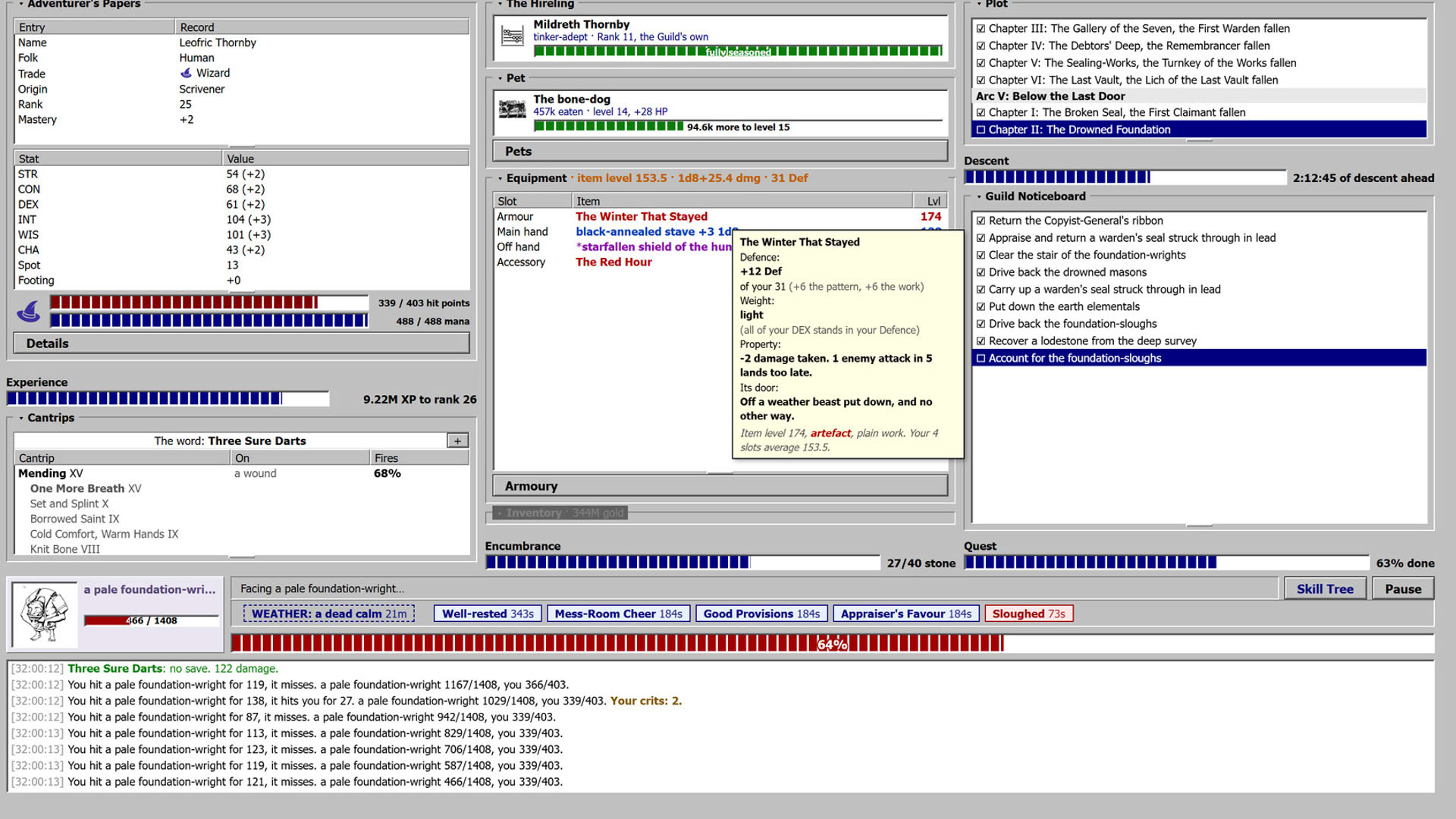Select the black-annealed stave main hand item
Viewport: 1456px width, 819px height.
point(613,232)
